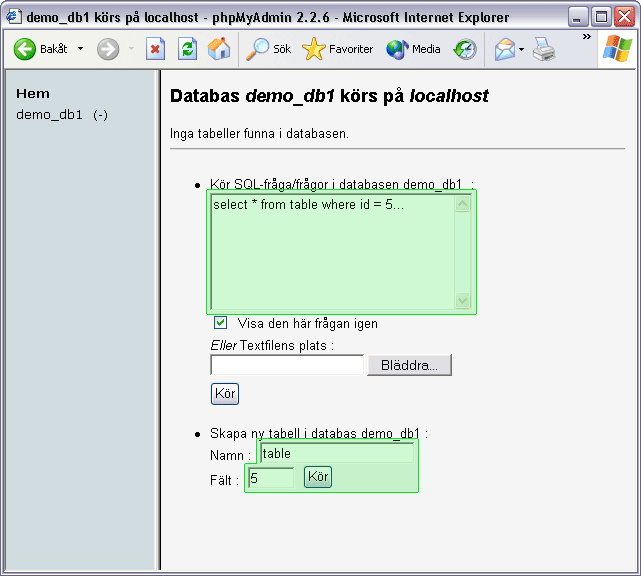Click the History clock icon

tap(465, 49)
